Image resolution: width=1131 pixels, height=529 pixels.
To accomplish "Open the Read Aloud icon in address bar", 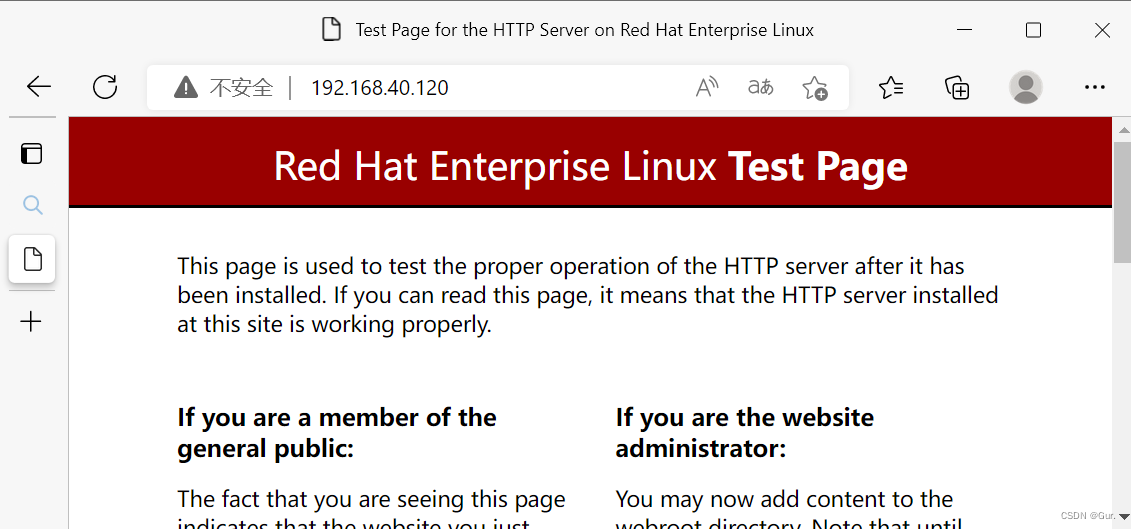I will point(707,88).
